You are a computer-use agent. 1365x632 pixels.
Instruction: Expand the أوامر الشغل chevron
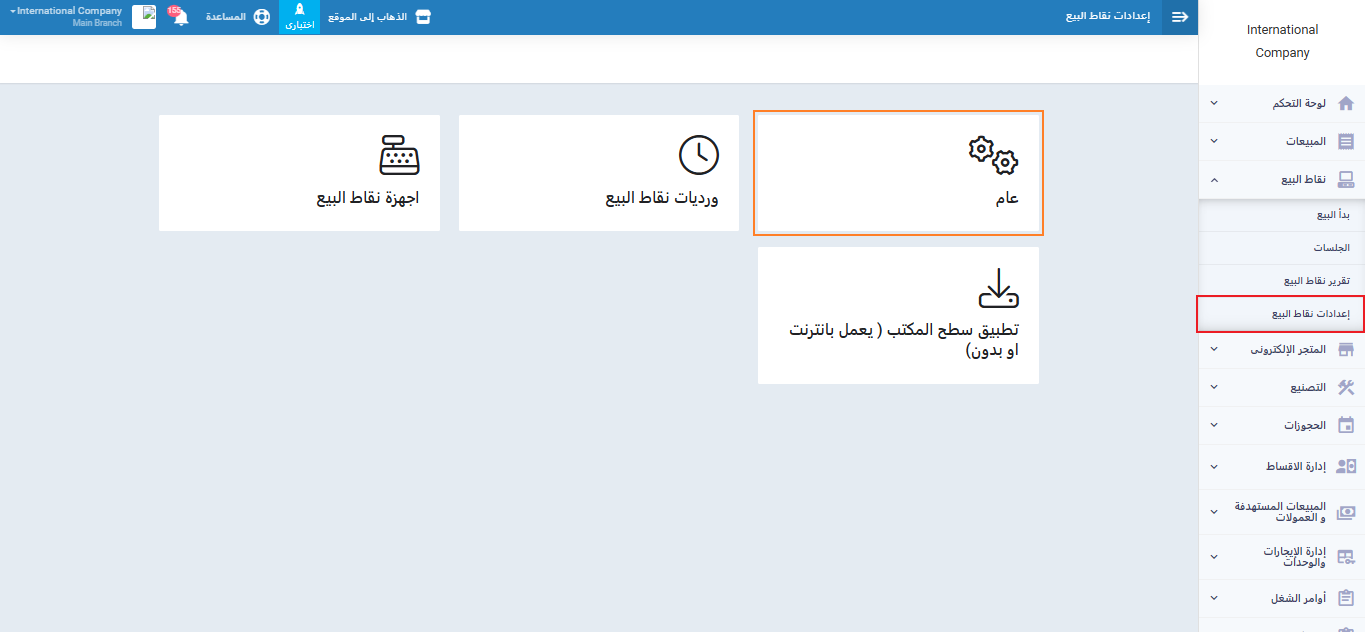[1214, 598]
